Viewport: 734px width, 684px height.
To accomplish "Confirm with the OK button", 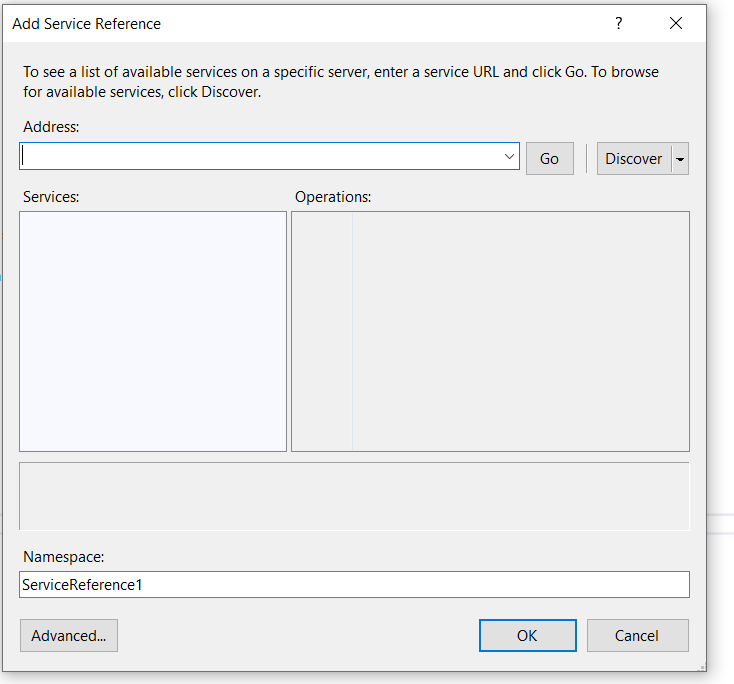I will pos(528,635).
